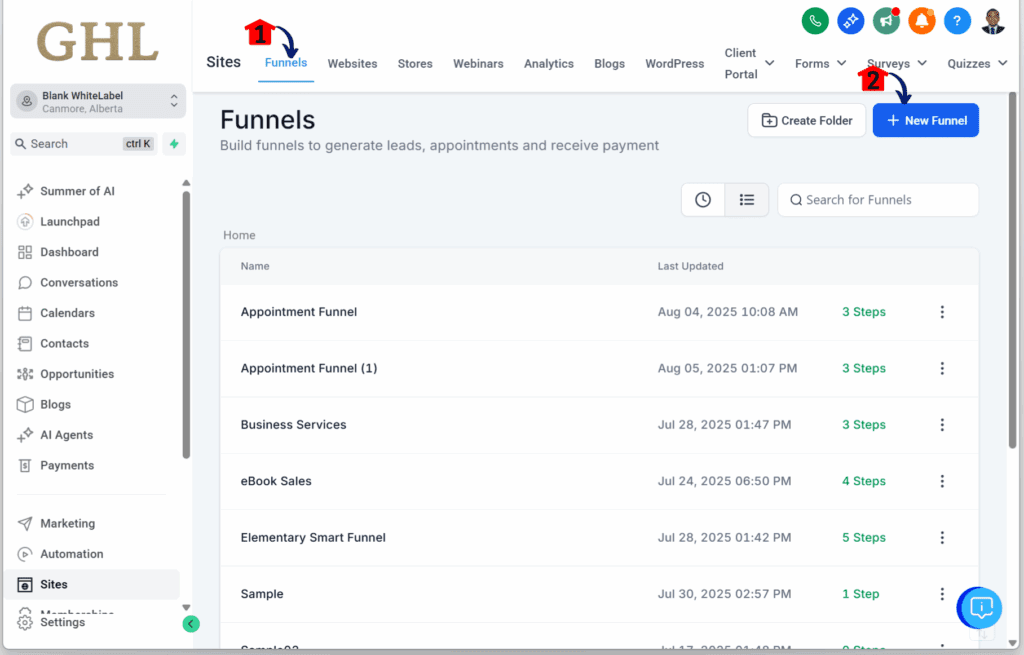The width and height of the screenshot is (1024, 655).
Task: Switch to the Websites tab
Action: click(353, 63)
